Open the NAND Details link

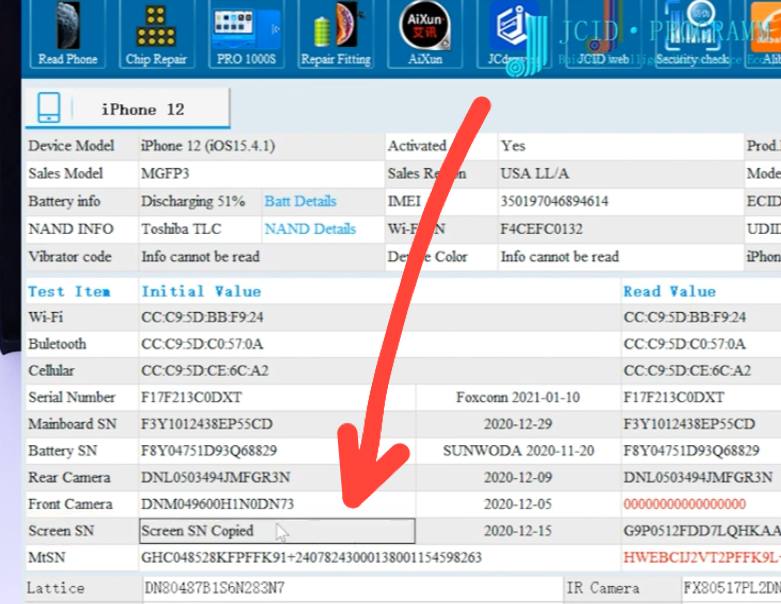pos(310,229)
